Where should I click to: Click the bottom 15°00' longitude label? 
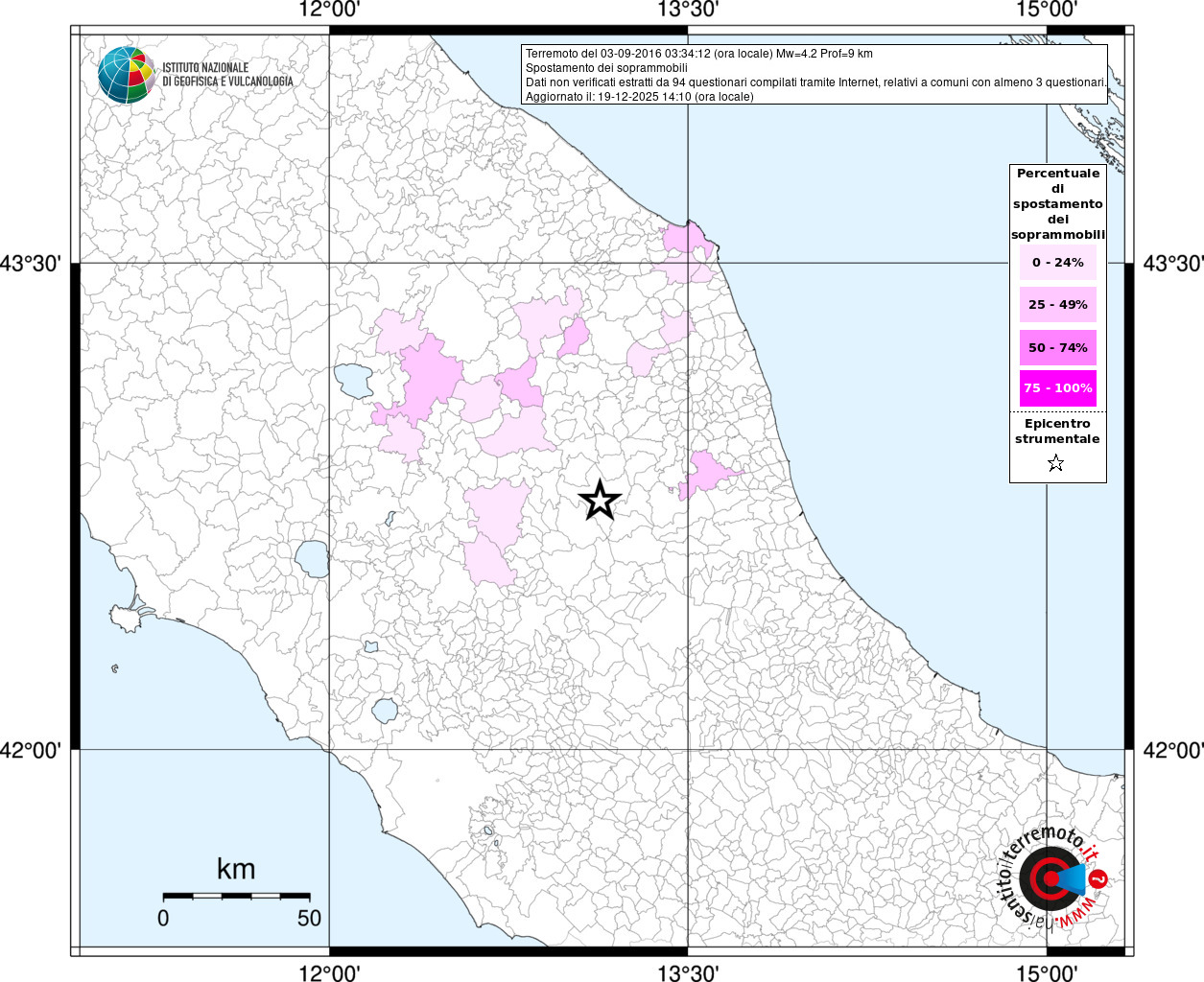(1047, 973)
